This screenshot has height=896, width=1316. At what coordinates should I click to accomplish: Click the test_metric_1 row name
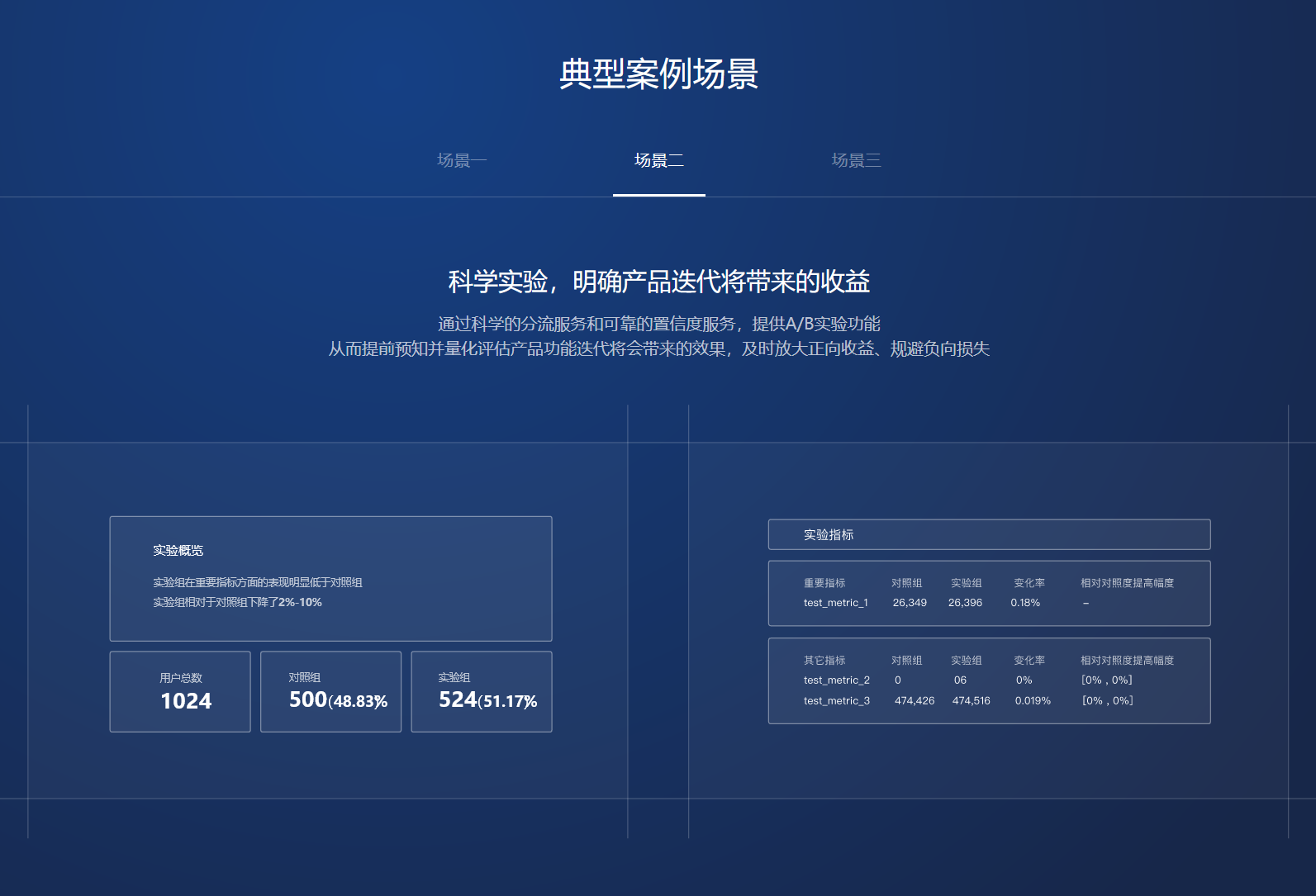[836, 603]
